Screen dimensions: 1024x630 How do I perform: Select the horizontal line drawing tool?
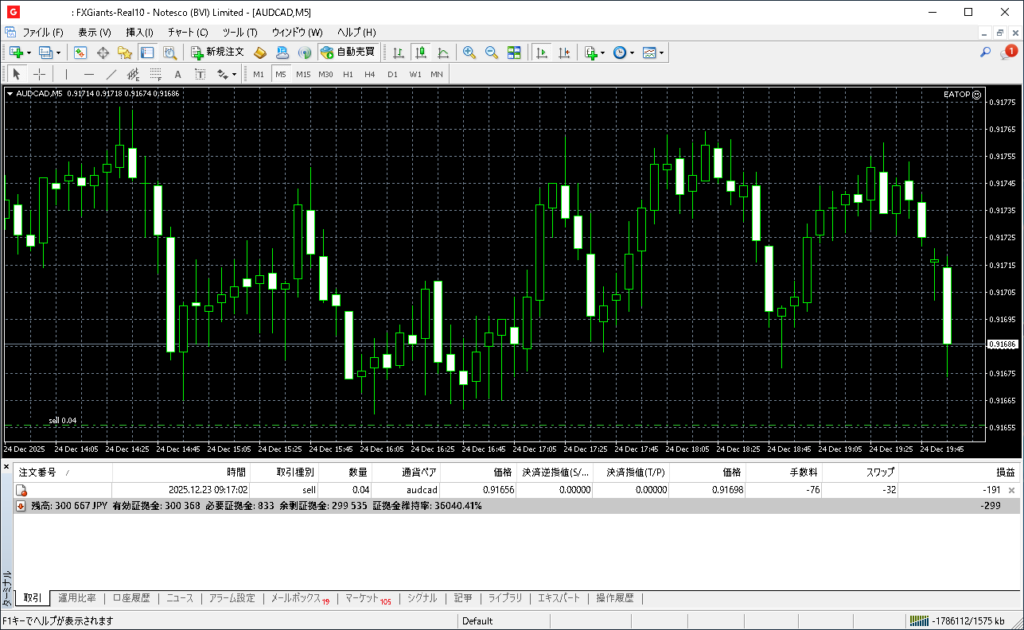point(88,74)
